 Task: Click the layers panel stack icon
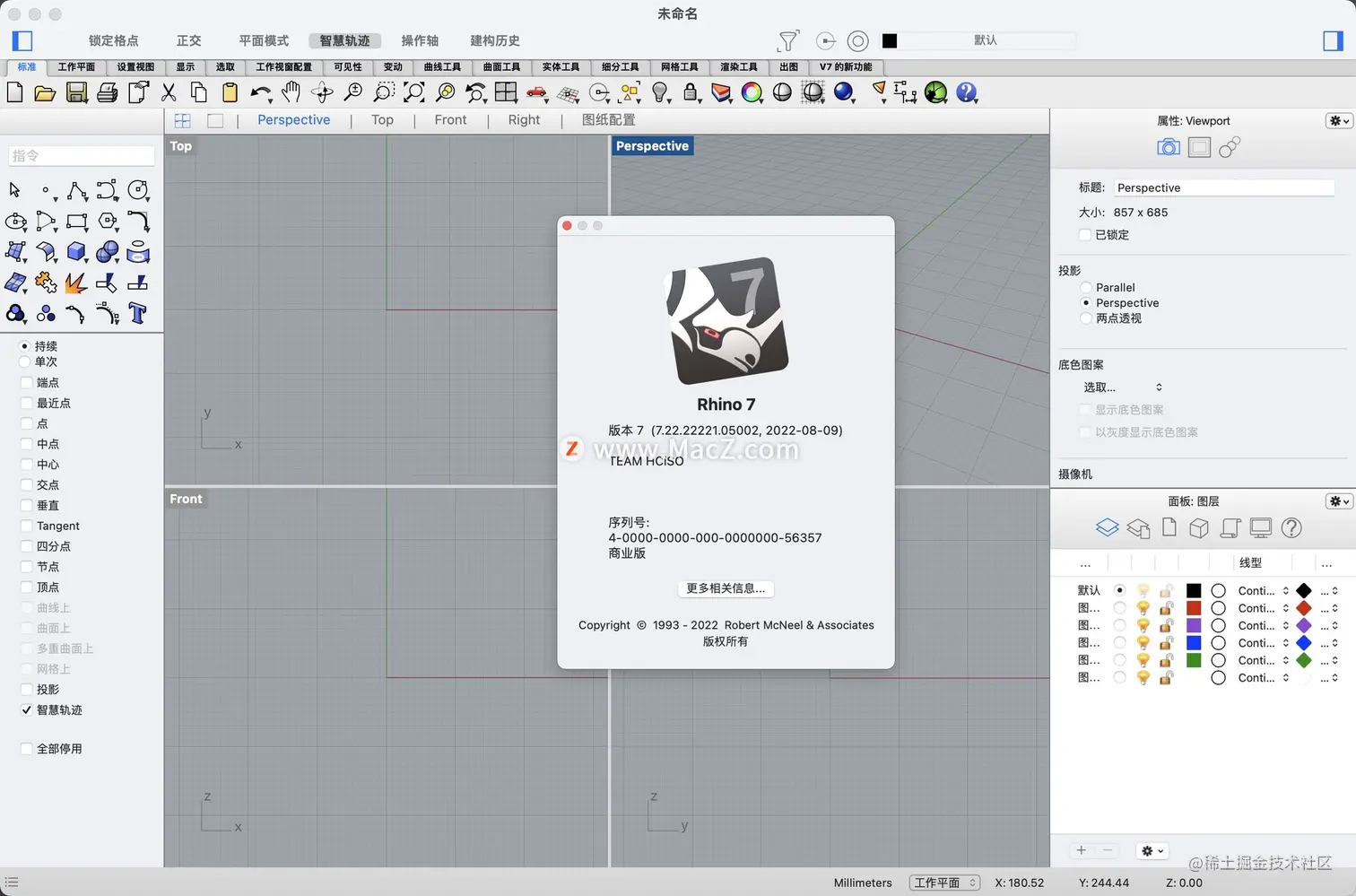(x=1108, y=527)
